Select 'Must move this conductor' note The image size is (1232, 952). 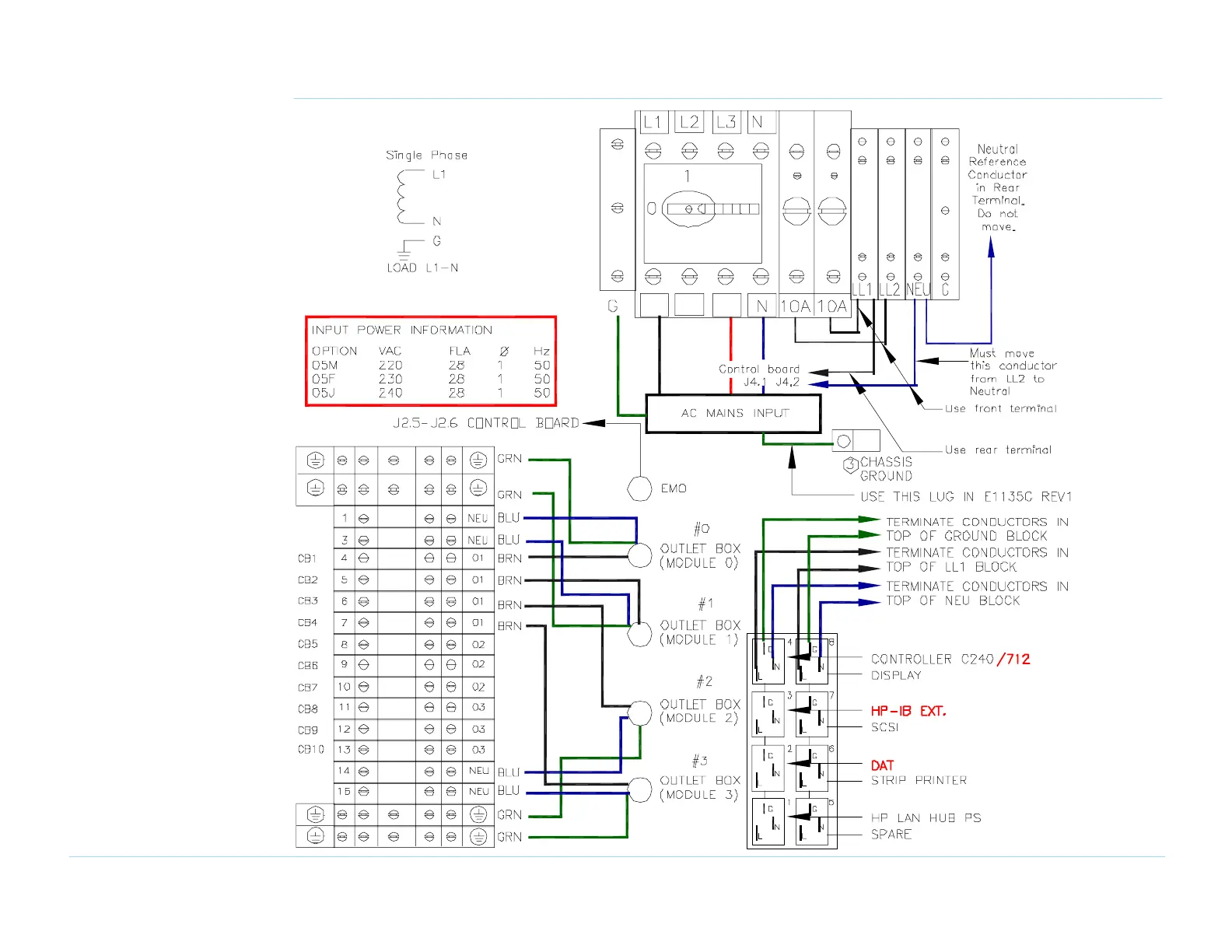click(1013, 372)
